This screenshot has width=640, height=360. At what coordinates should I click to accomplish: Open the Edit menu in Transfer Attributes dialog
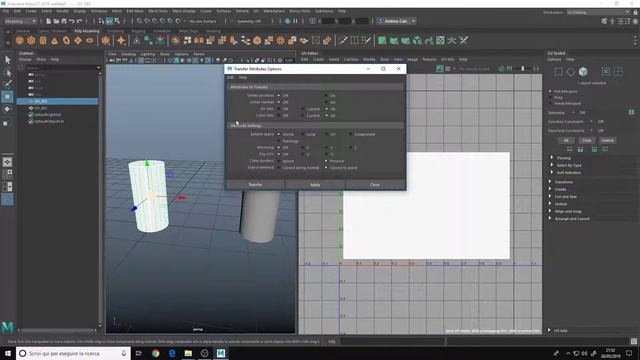[231, 77]
